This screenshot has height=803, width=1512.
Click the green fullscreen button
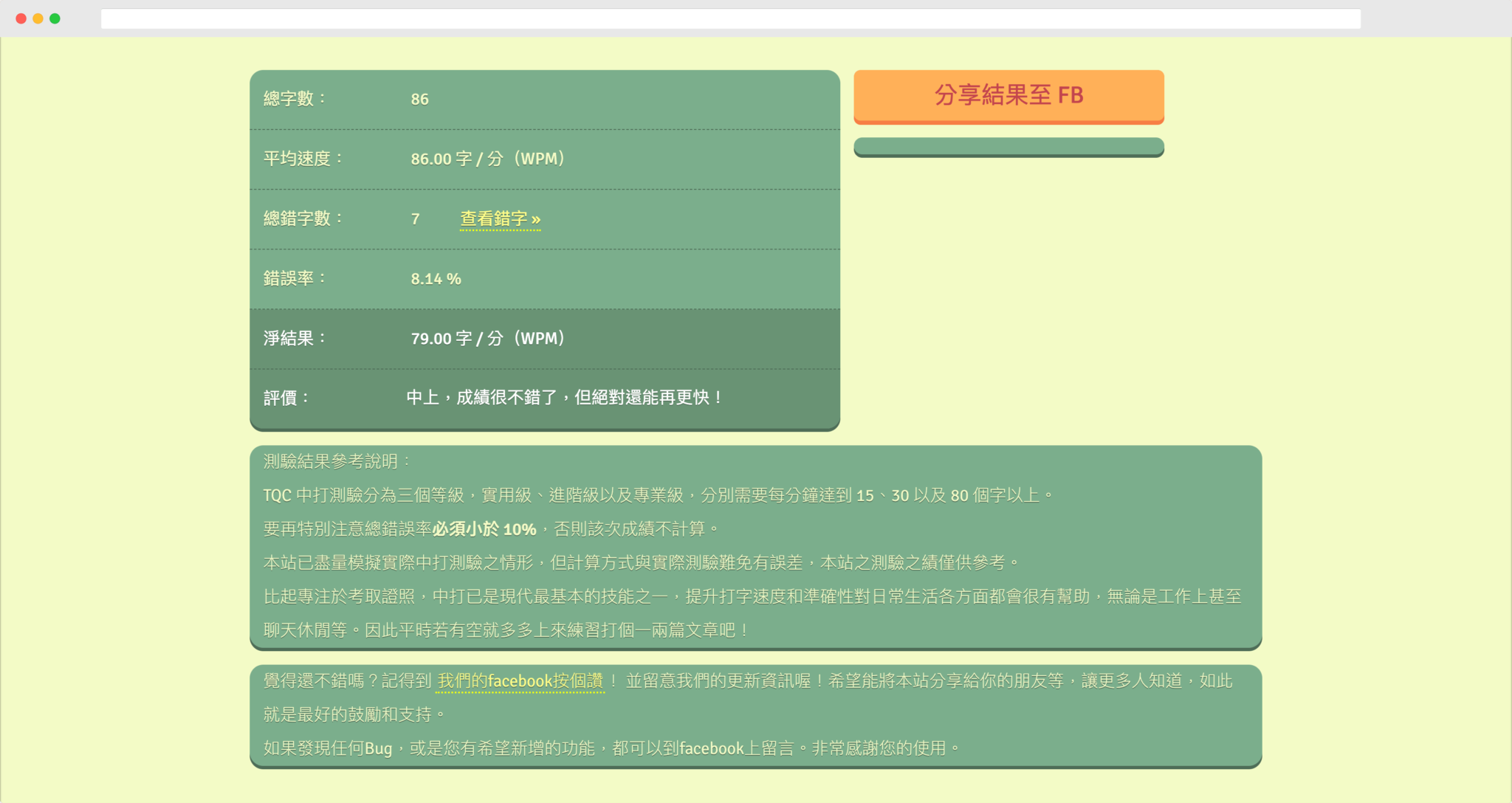(54, 18)
